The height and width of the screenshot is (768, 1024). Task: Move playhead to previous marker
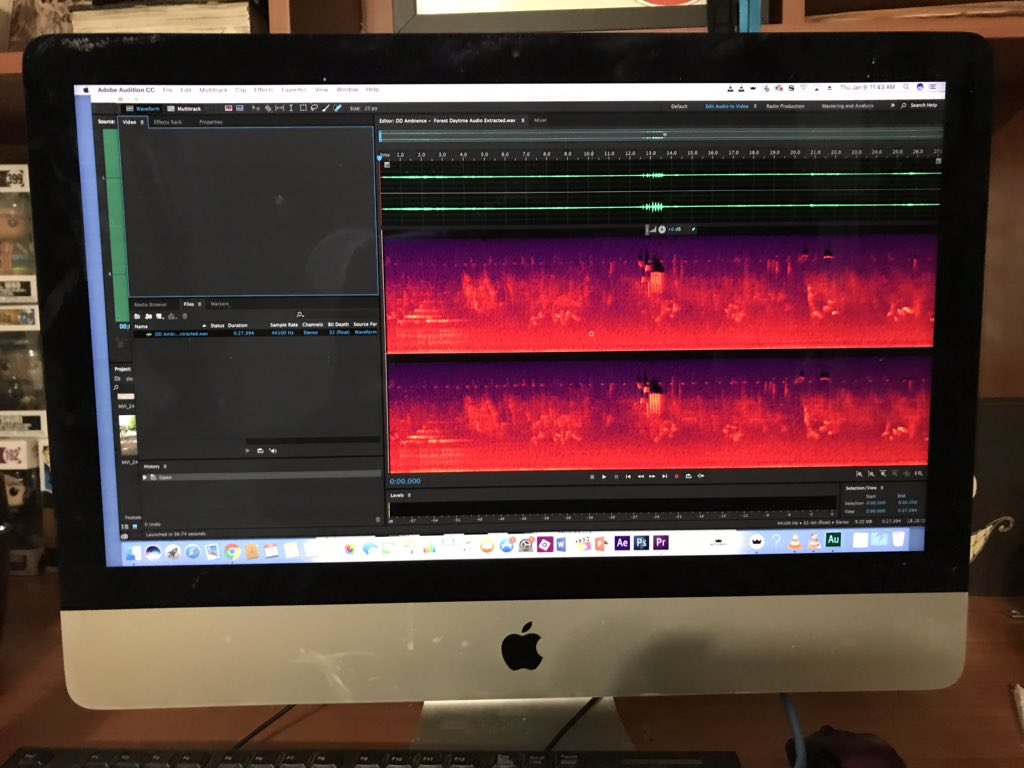[x=628, y=477]
